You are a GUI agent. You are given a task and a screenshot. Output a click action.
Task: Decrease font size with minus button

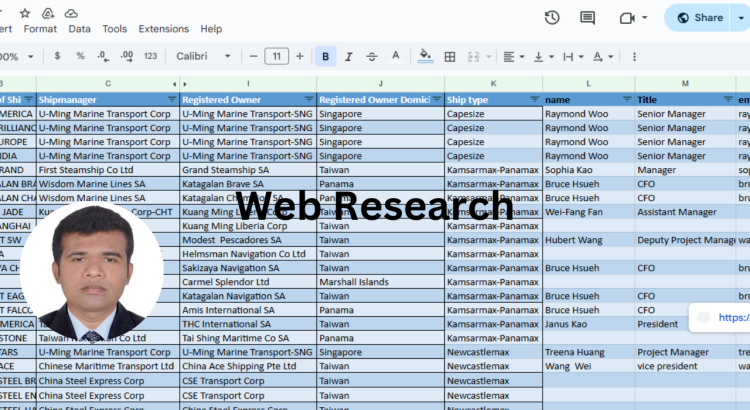click(254, 56)
